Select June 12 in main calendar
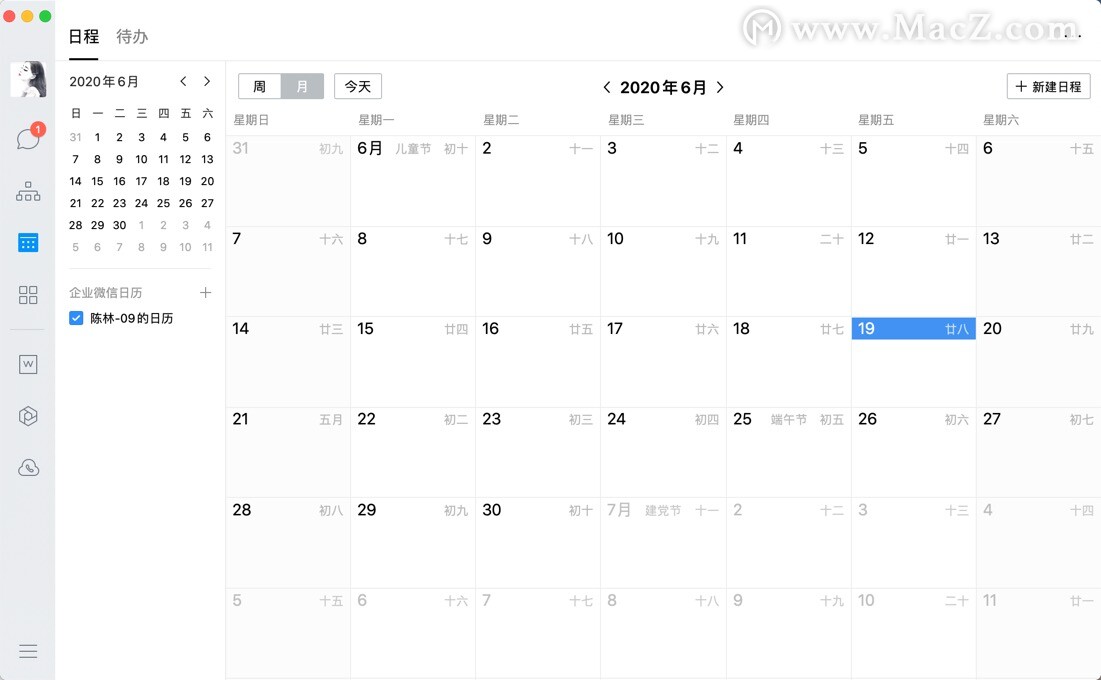Image resolution: width=1101 pixels, height=680 pixels. pos(914,272)
